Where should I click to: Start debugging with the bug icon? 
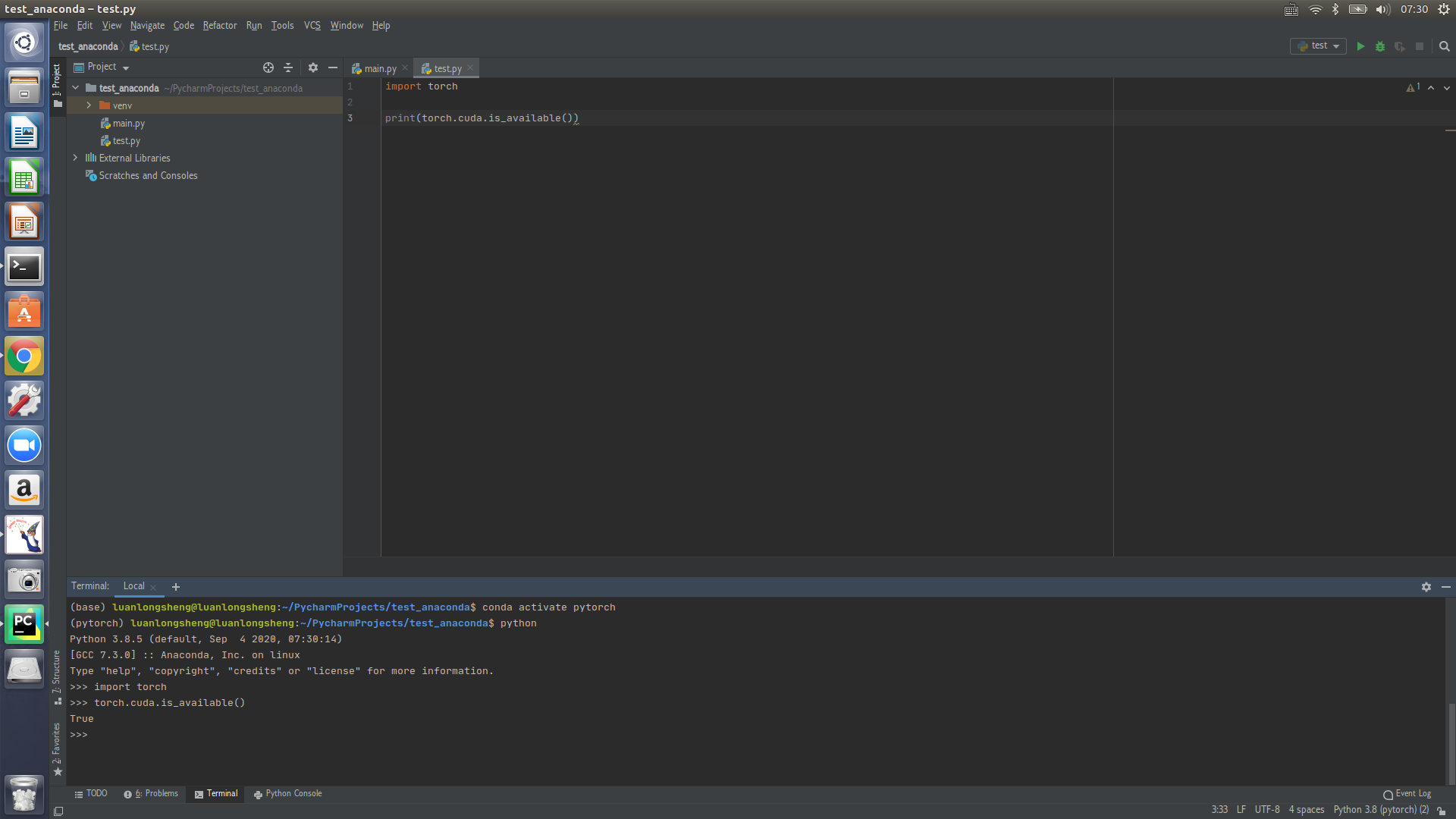click(1380, 46)
